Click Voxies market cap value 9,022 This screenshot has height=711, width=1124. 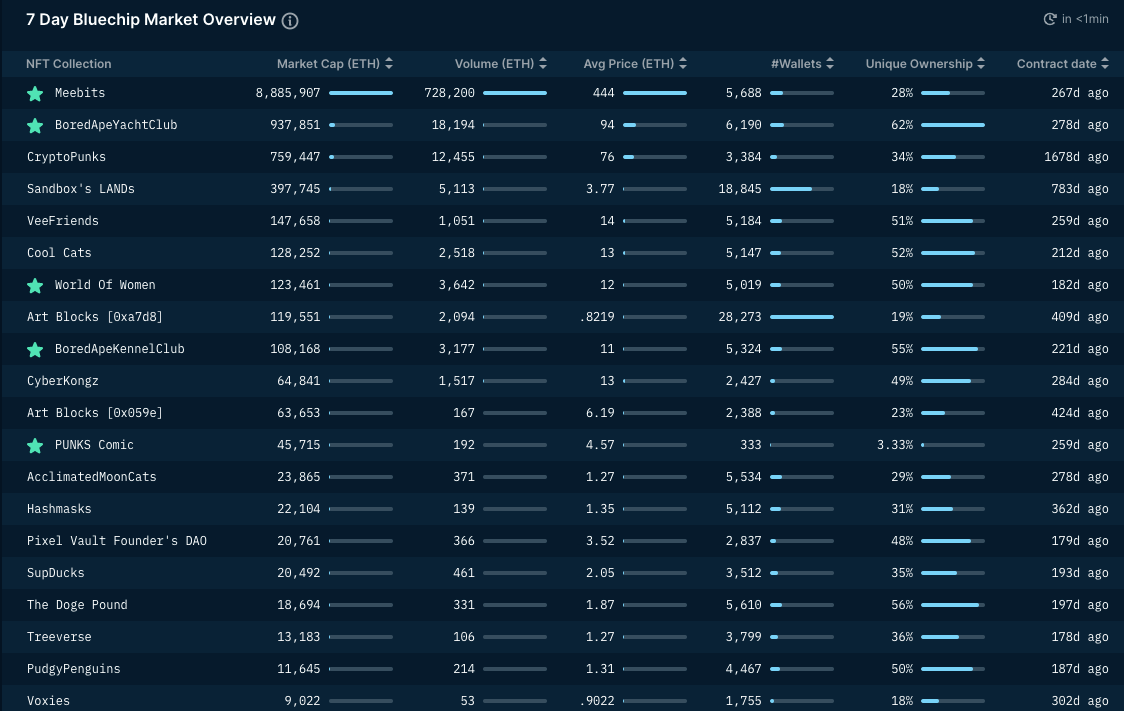302,700
